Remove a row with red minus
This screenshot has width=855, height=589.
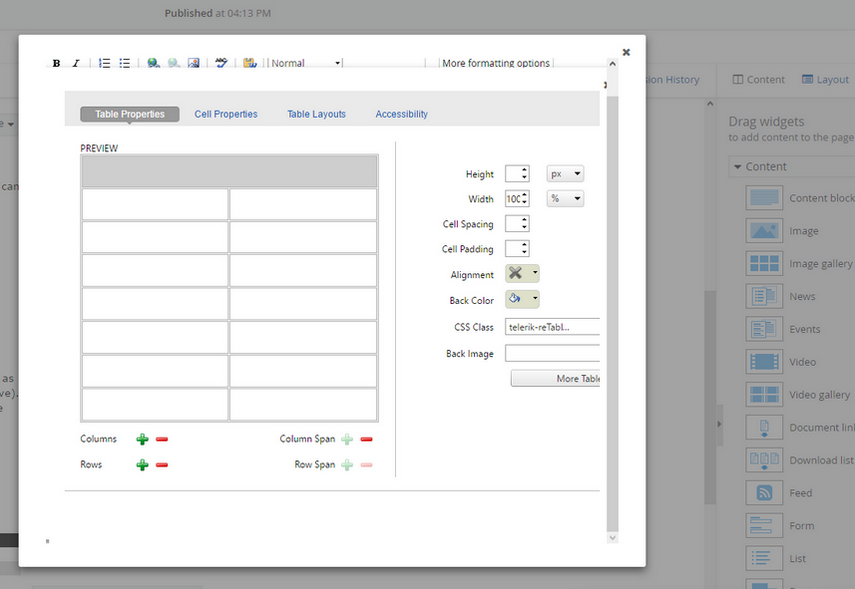[162, 465]
